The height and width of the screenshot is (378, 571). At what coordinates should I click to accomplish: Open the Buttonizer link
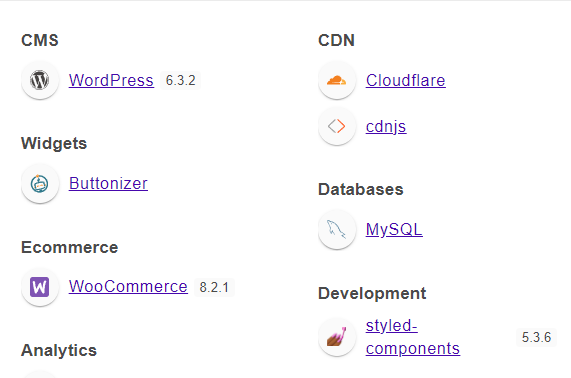point(108,184)
